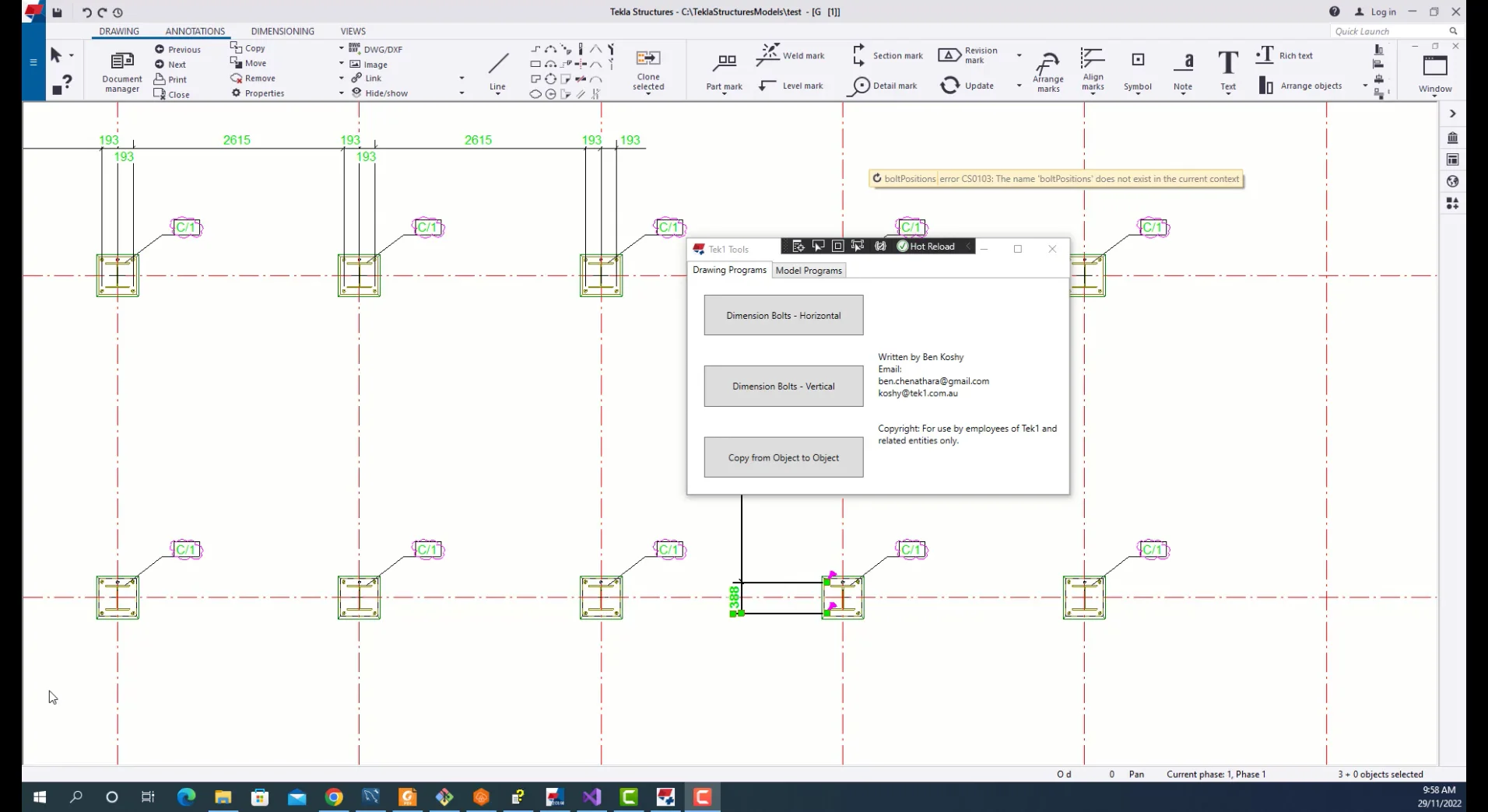Open the Help question mark icon
1488x812 pixels.
click(1334, 12)
